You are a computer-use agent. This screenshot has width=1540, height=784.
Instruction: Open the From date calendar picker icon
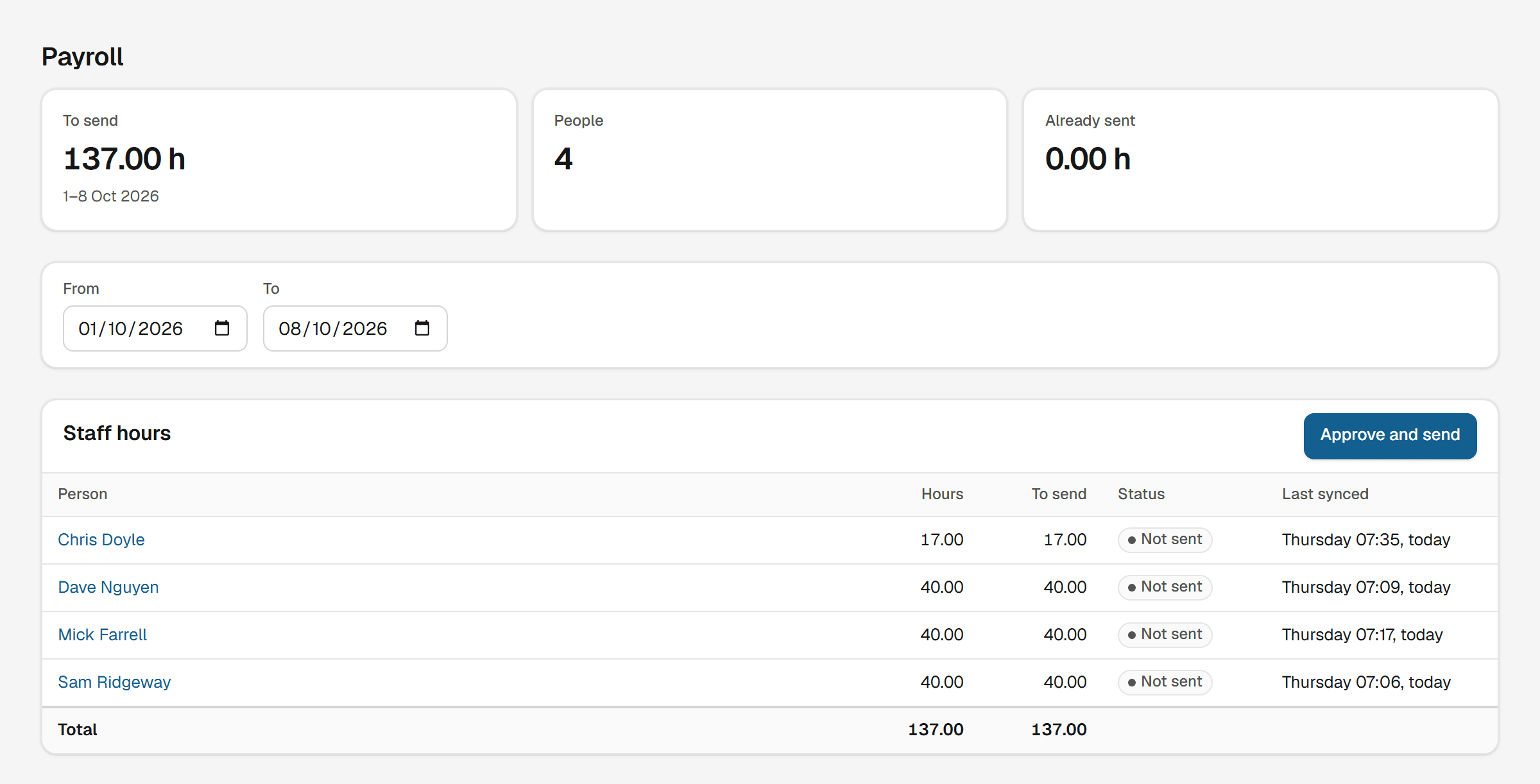pyautogui.click(x=222, y=328)
